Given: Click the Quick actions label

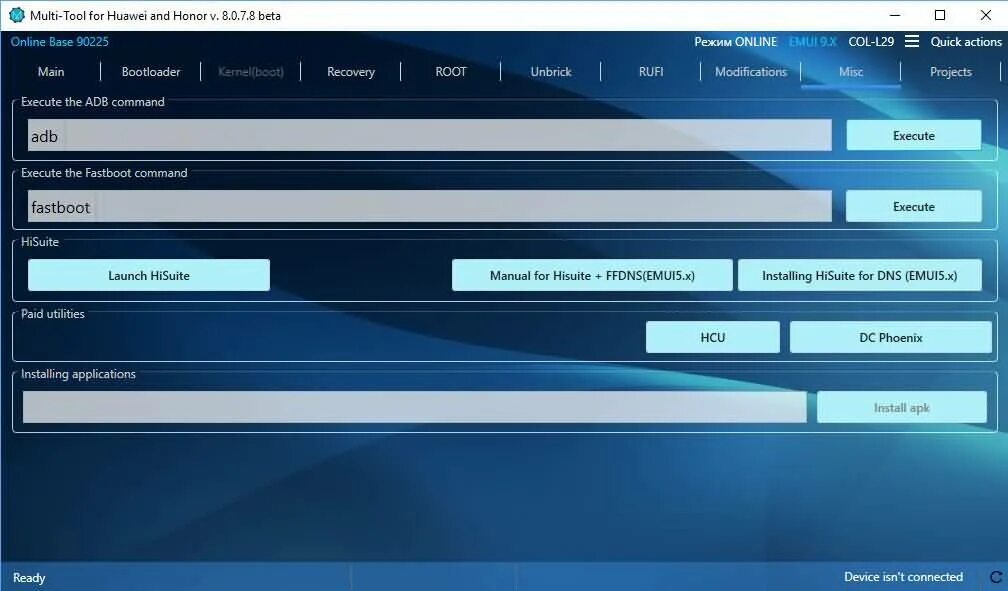Looking at the screenshot, I should [966, 42].
